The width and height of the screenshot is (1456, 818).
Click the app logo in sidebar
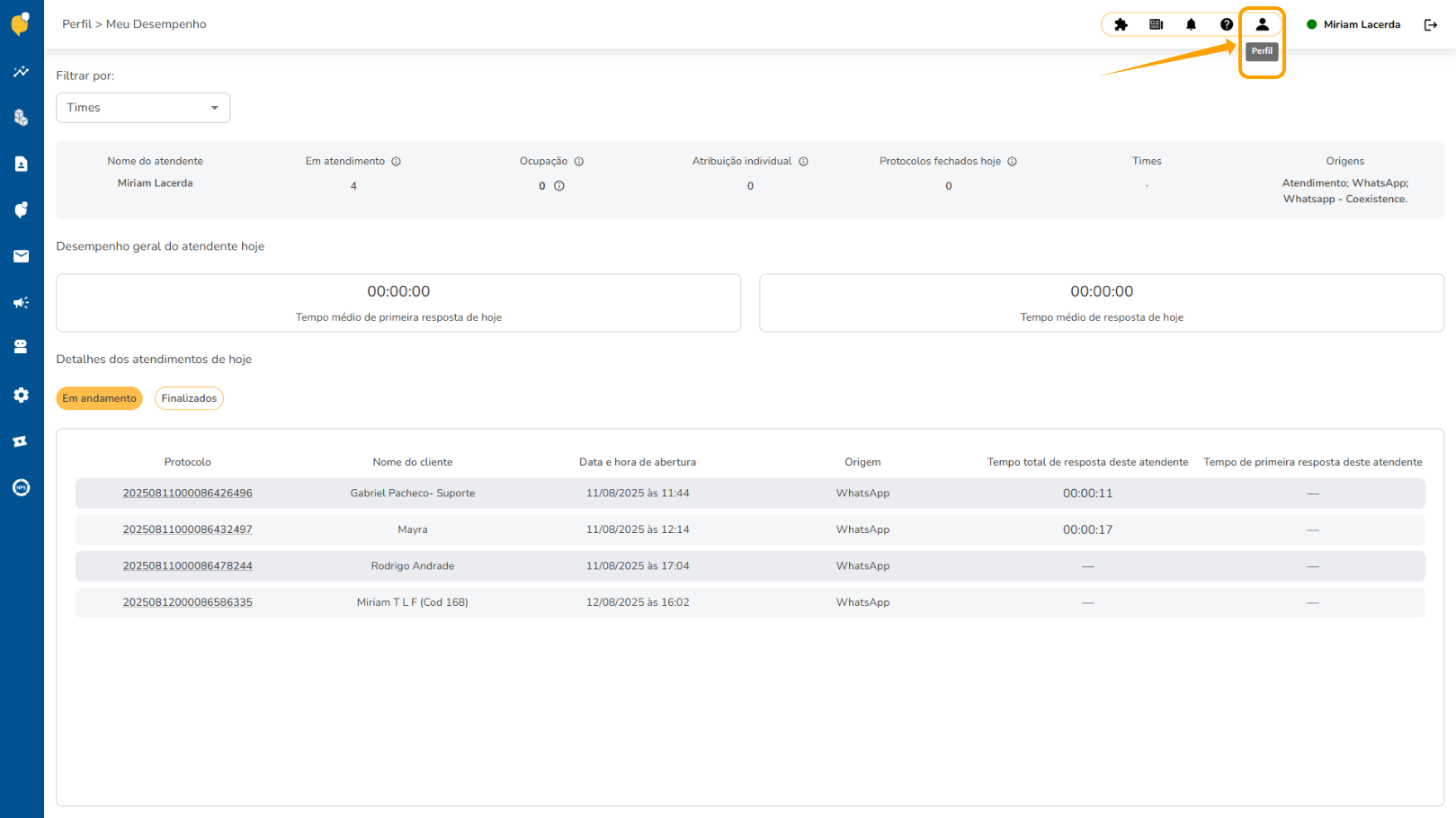(21, 23)
